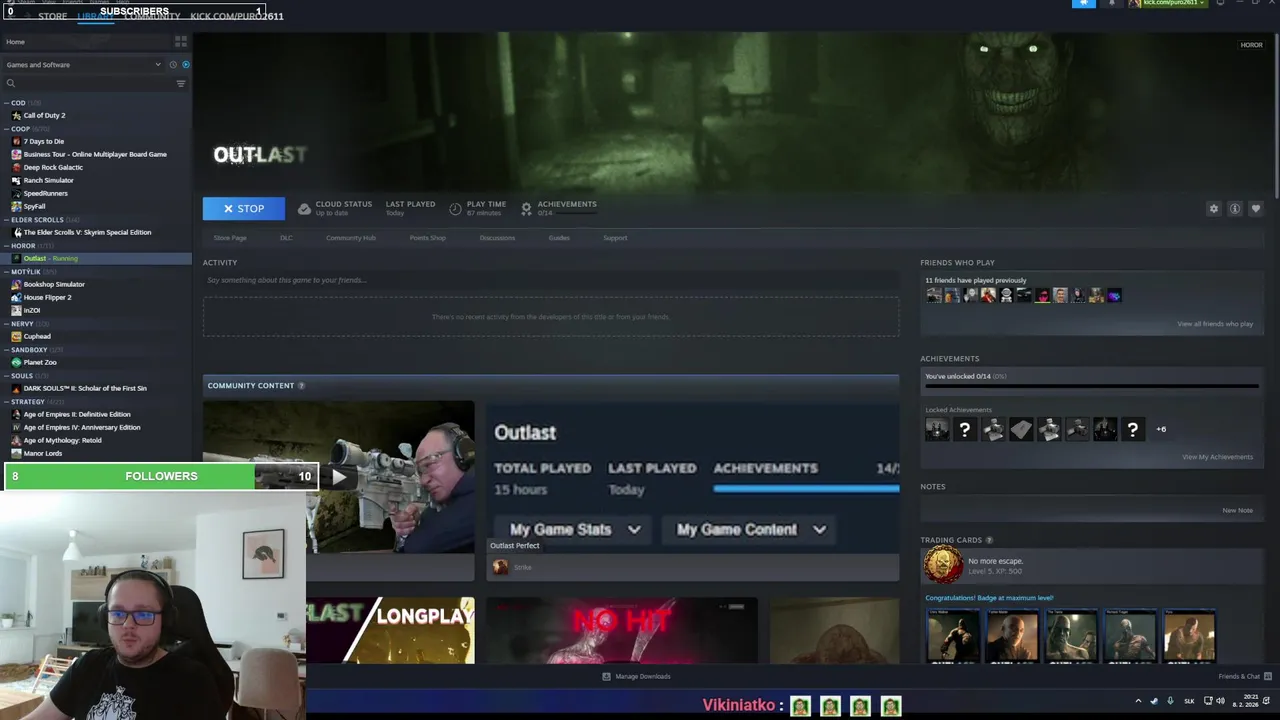Switch library to grid view icon
This screenshot has width=1280, height=720.
[181, 42]
